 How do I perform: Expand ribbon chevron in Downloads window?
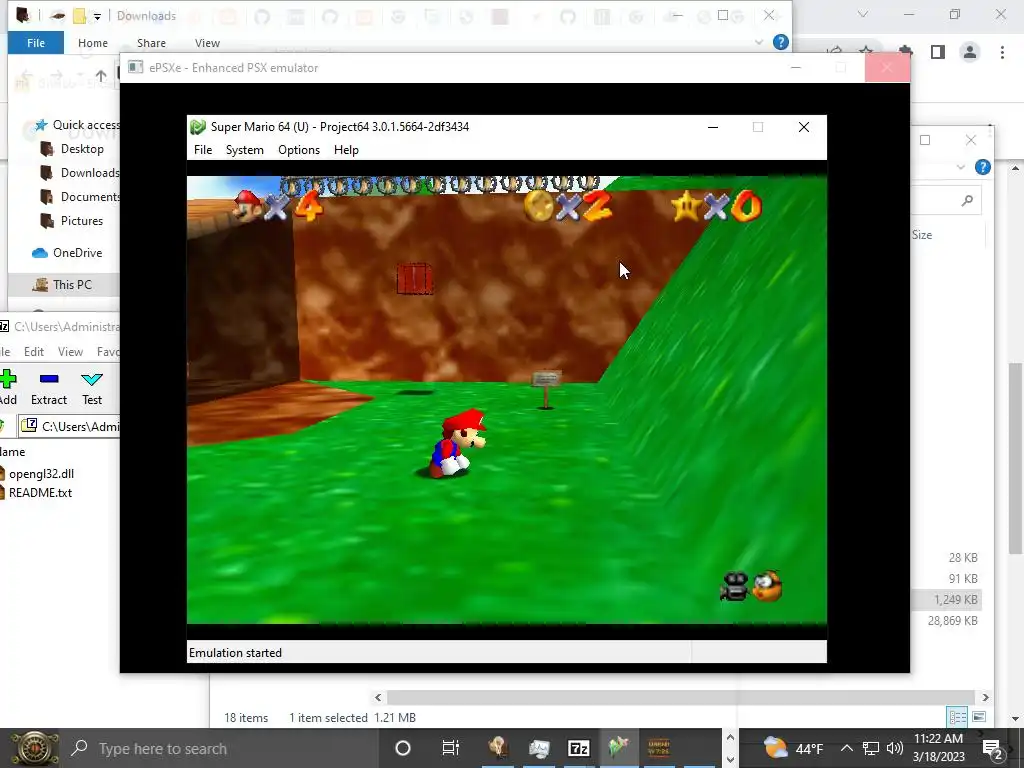(x=759, y=42)
